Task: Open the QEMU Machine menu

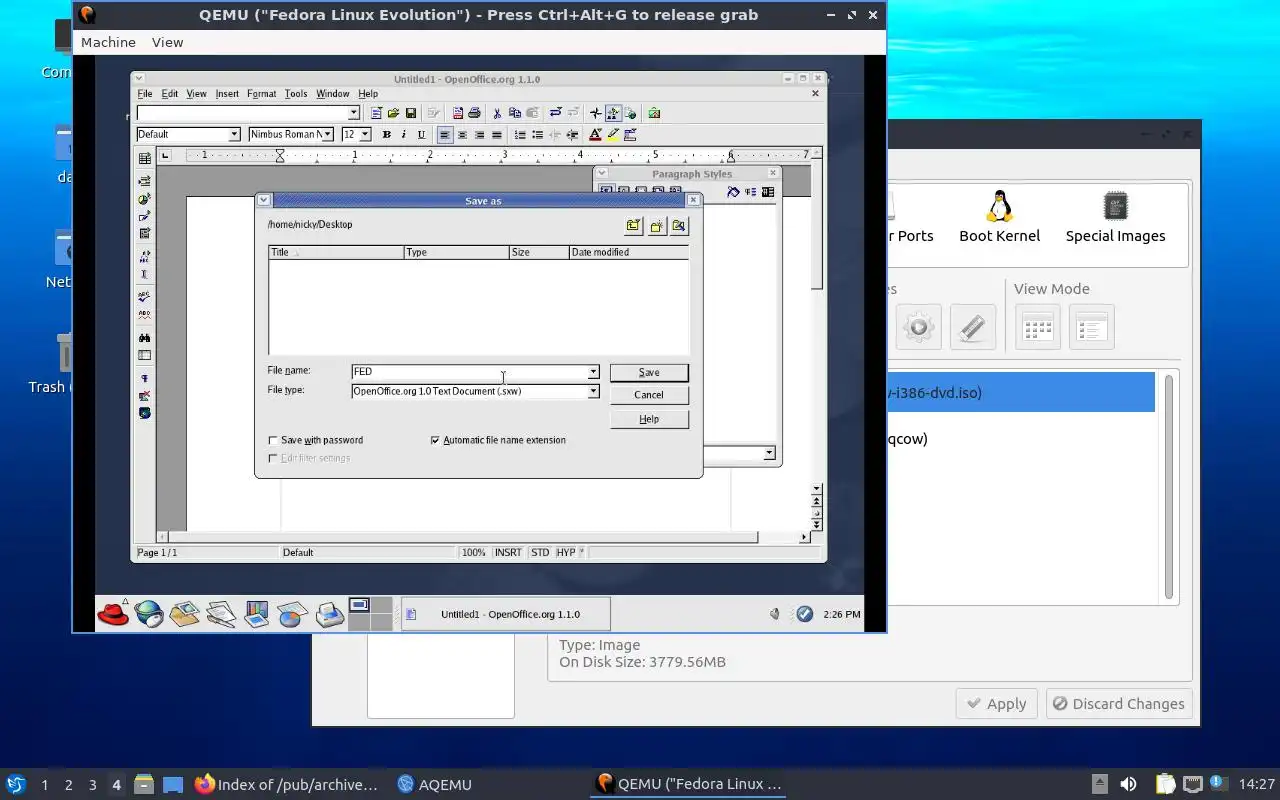Action: (108, 42)
